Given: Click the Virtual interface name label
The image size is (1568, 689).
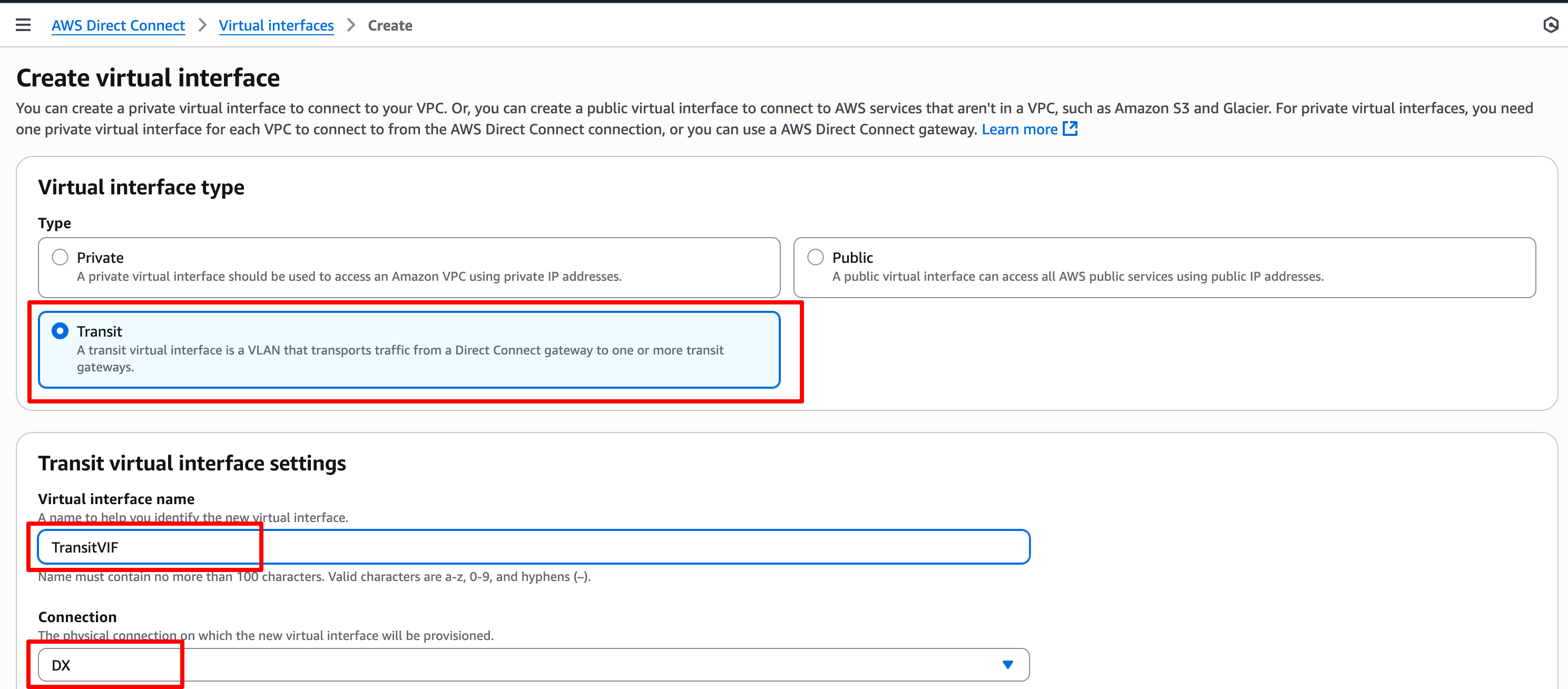Looking at the screenshot, I should 116,499.
